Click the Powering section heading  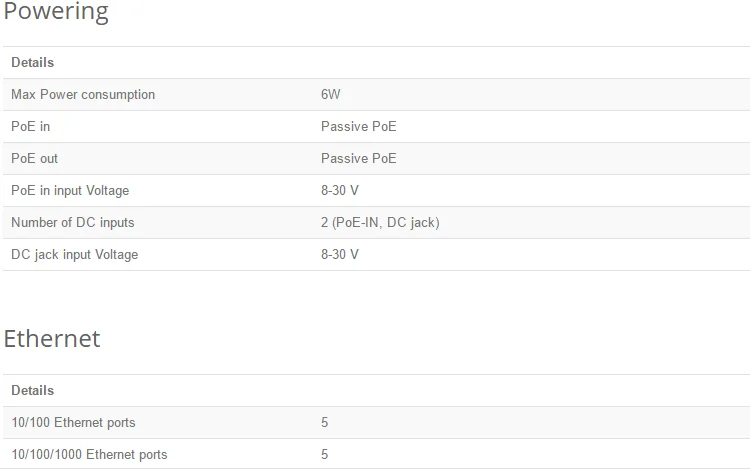click(56, 11)
